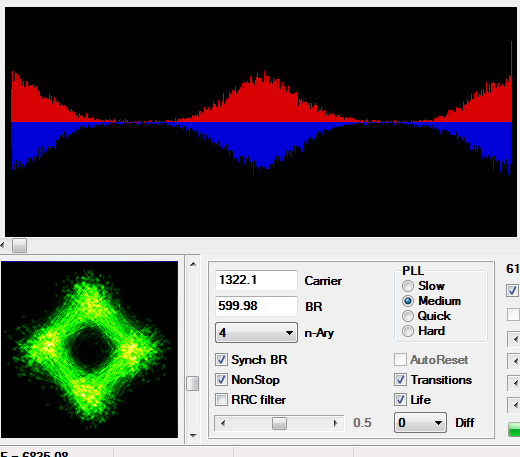520x457 pixels.
Task: Click the RRC slider right arrow
Action: tap(335, 423)
